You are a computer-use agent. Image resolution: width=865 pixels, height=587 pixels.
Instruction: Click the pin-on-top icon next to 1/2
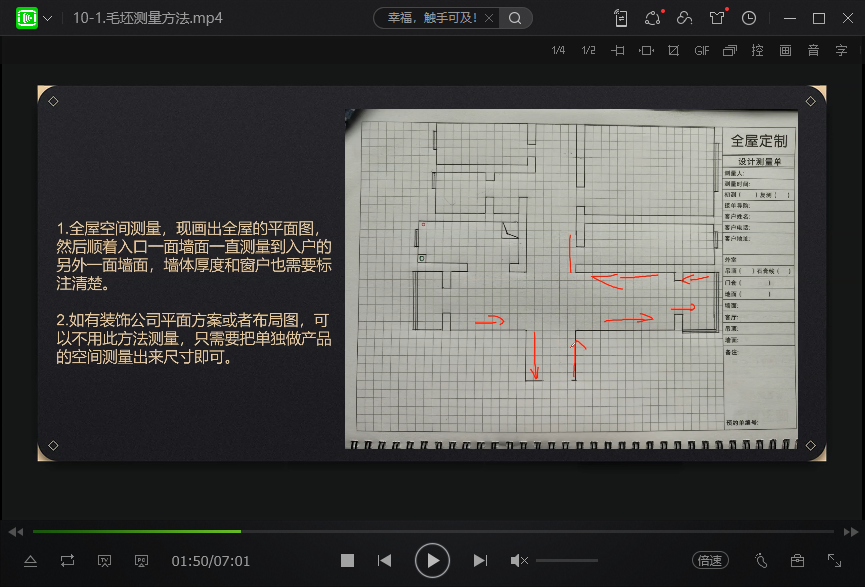coord(618,51)
